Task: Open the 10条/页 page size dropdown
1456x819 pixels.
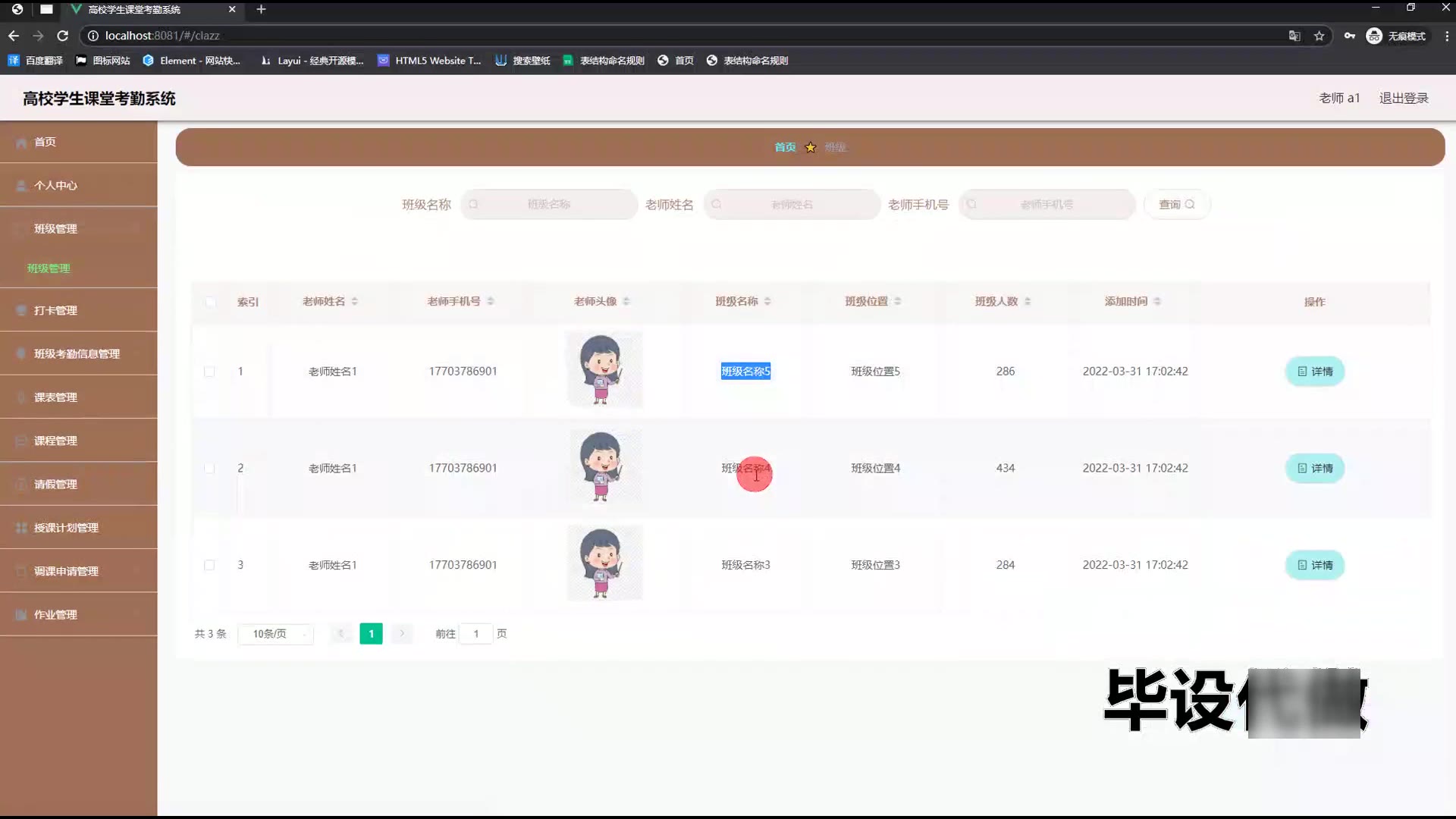Action: tap(276, 634)
